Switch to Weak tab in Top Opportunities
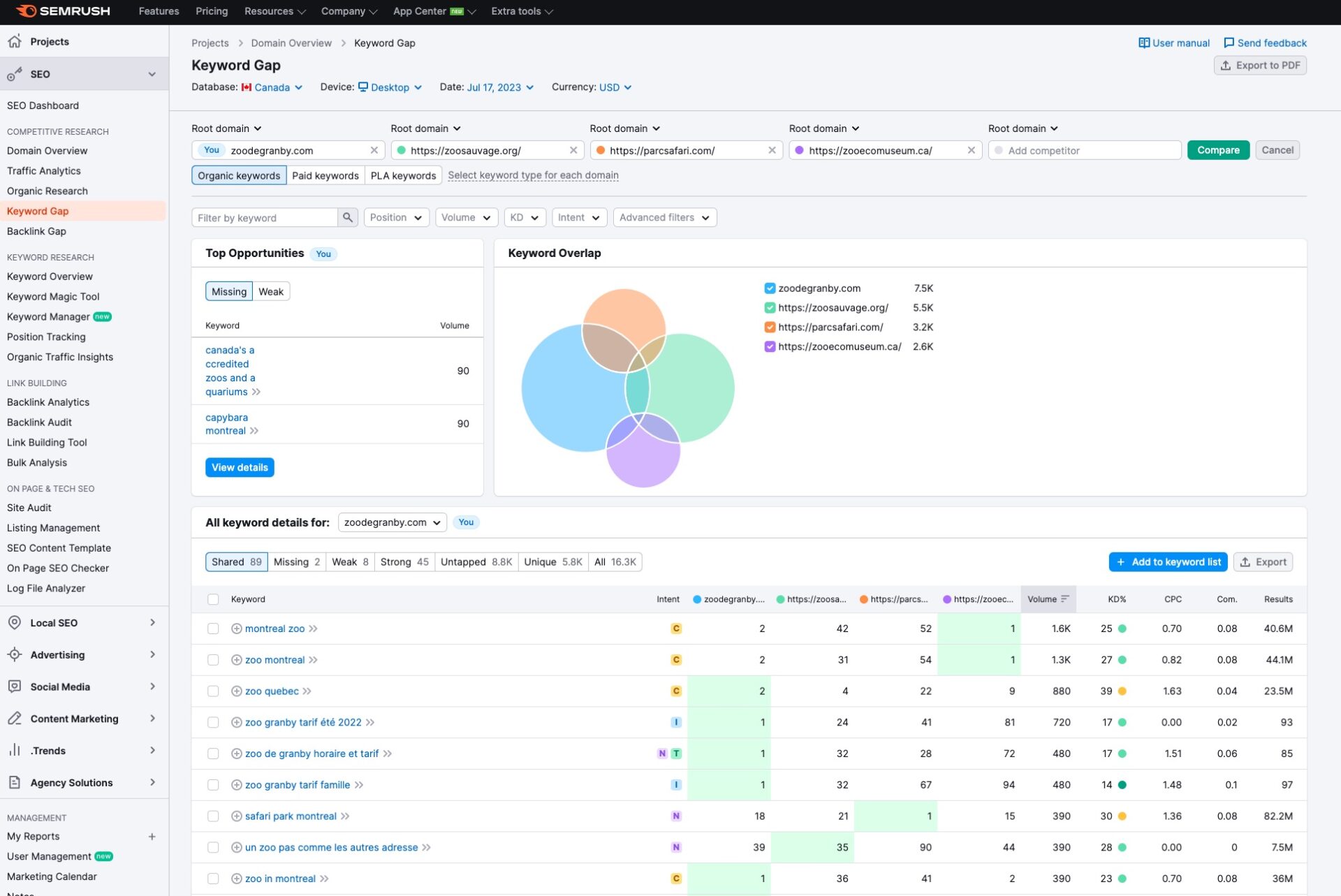Screen dimensions: 1341x896 point(271,291)
